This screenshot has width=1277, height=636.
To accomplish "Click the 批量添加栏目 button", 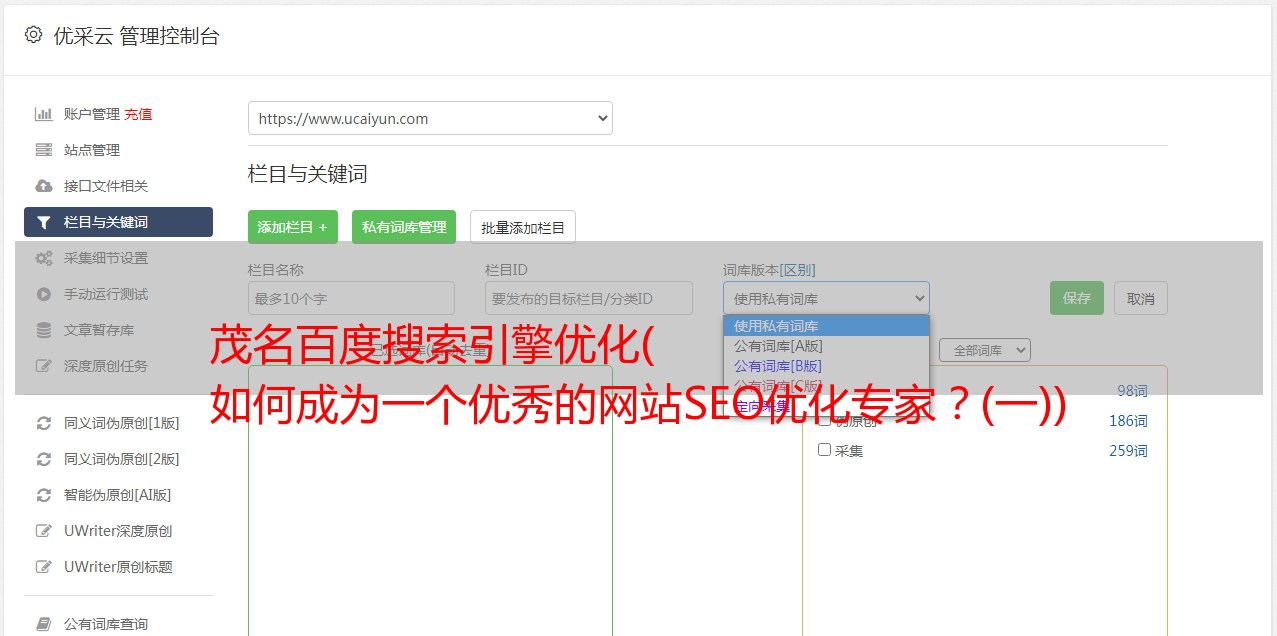I will coord(523,227).
